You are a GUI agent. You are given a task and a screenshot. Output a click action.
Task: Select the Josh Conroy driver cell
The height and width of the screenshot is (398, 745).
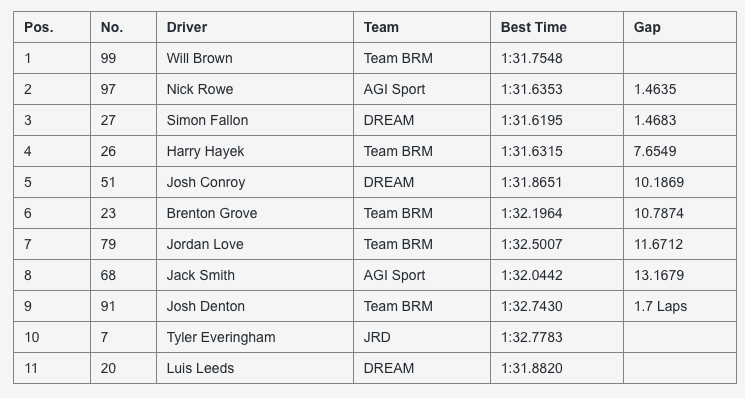(255, 182)
